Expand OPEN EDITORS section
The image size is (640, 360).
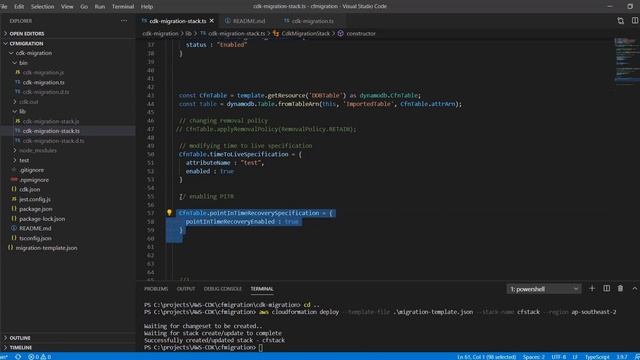click(27, 33)
